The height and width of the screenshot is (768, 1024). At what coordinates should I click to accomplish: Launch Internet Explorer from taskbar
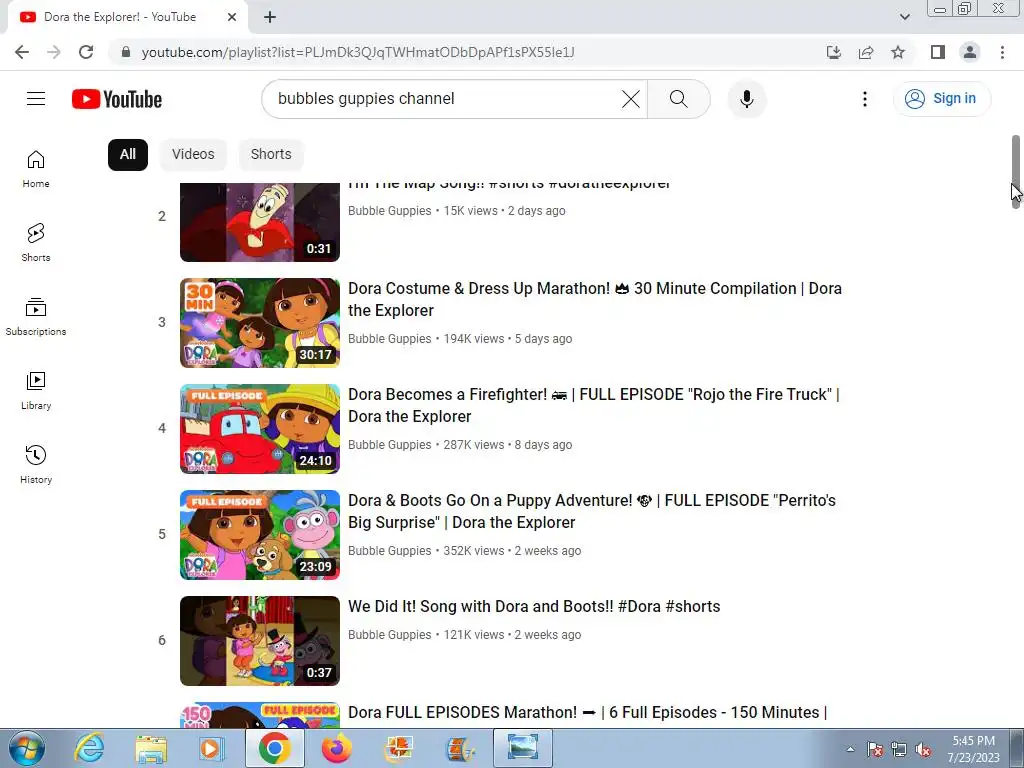(89, 748)
